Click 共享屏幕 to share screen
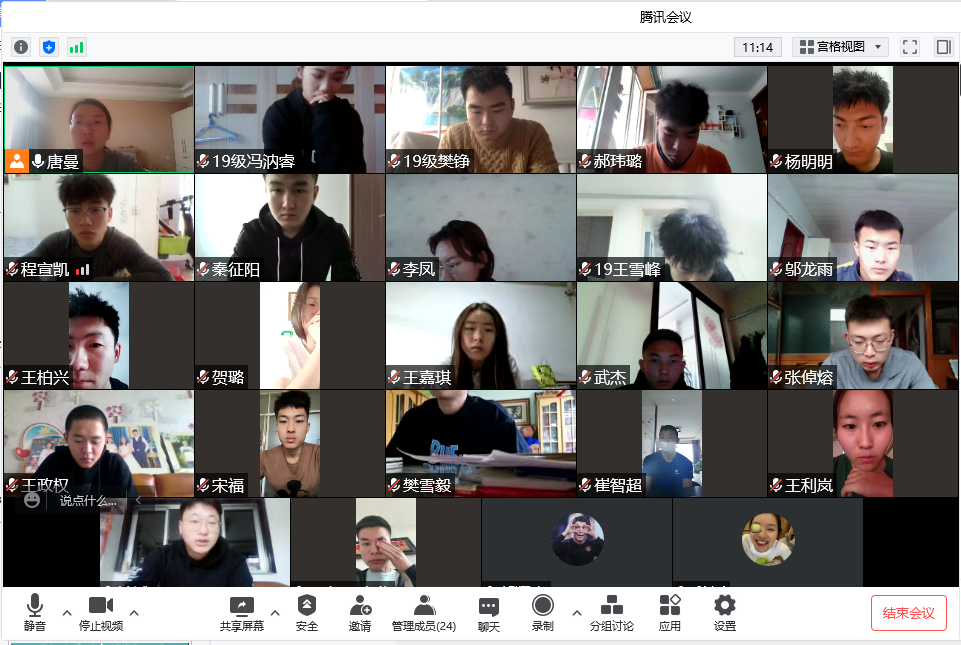This screenshot has height=645, width=961. tap(242, 613)
